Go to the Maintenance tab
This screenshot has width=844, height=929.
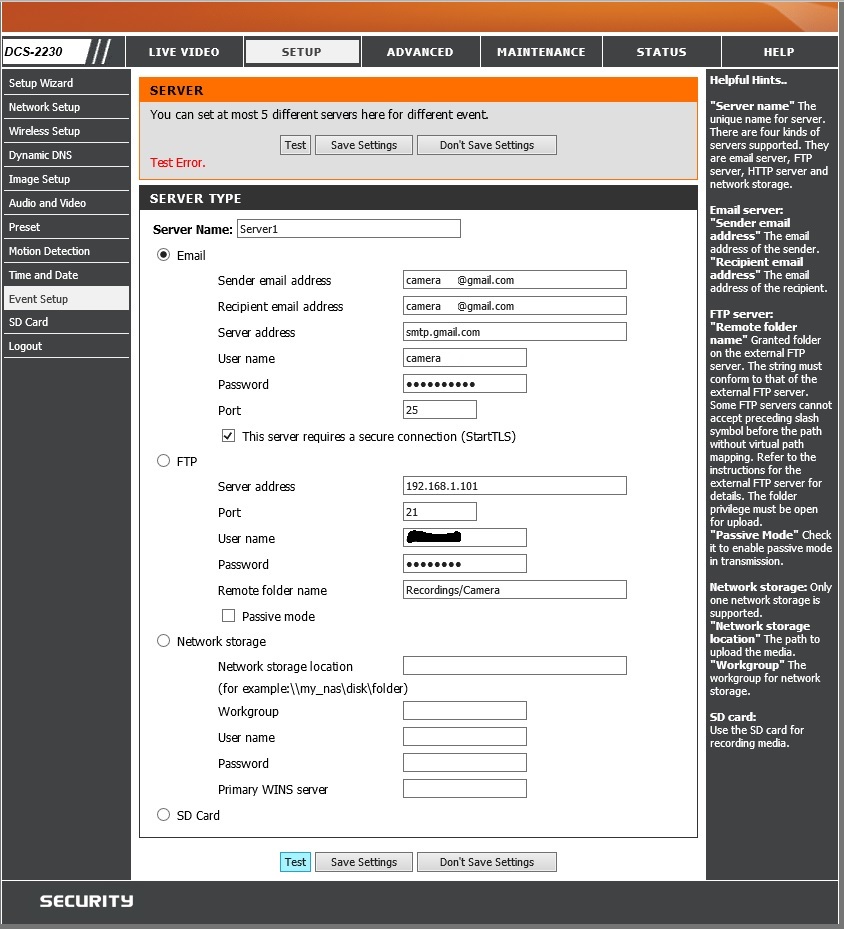point(541,52)
